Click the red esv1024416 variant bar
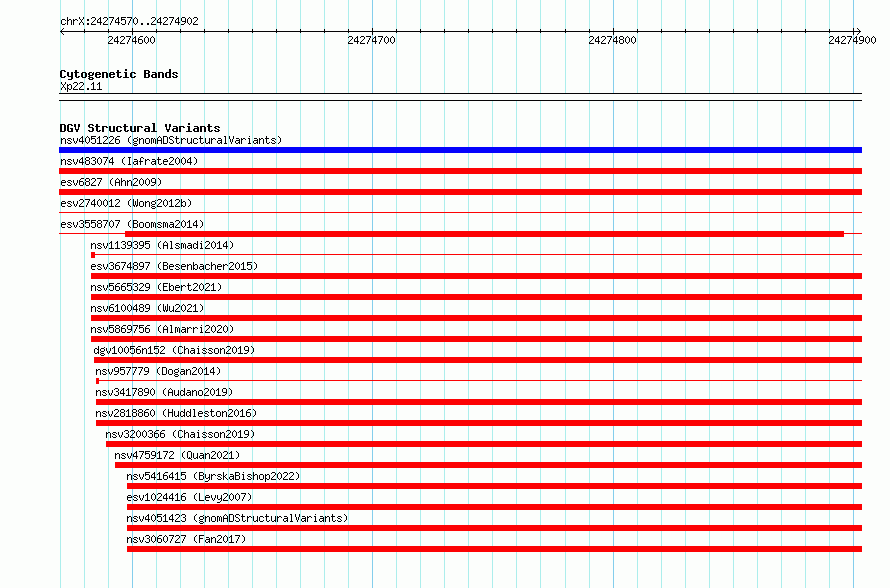 click(x=494, y=507)
